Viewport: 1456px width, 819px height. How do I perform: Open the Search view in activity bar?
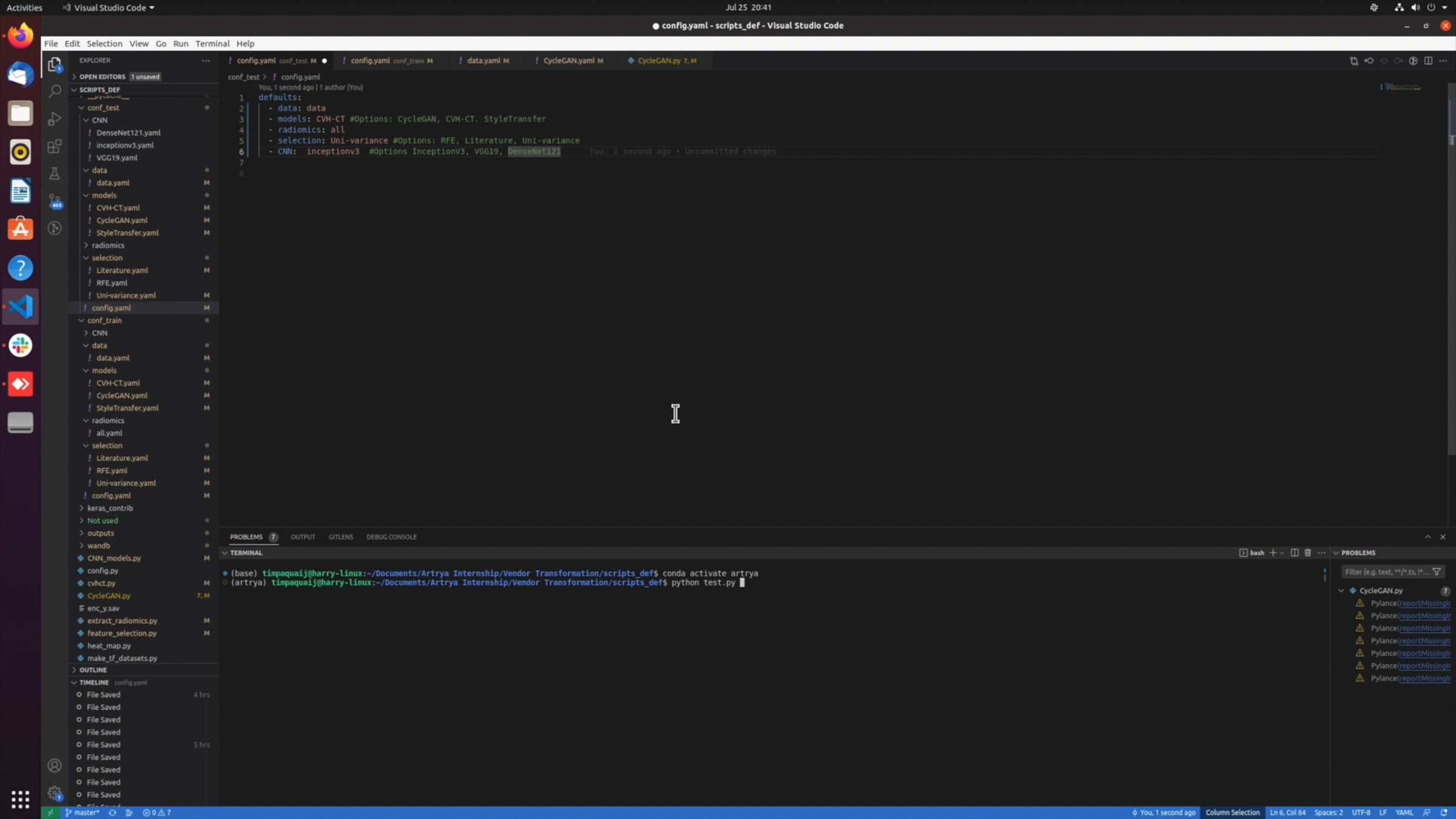[x=55, y=91]
